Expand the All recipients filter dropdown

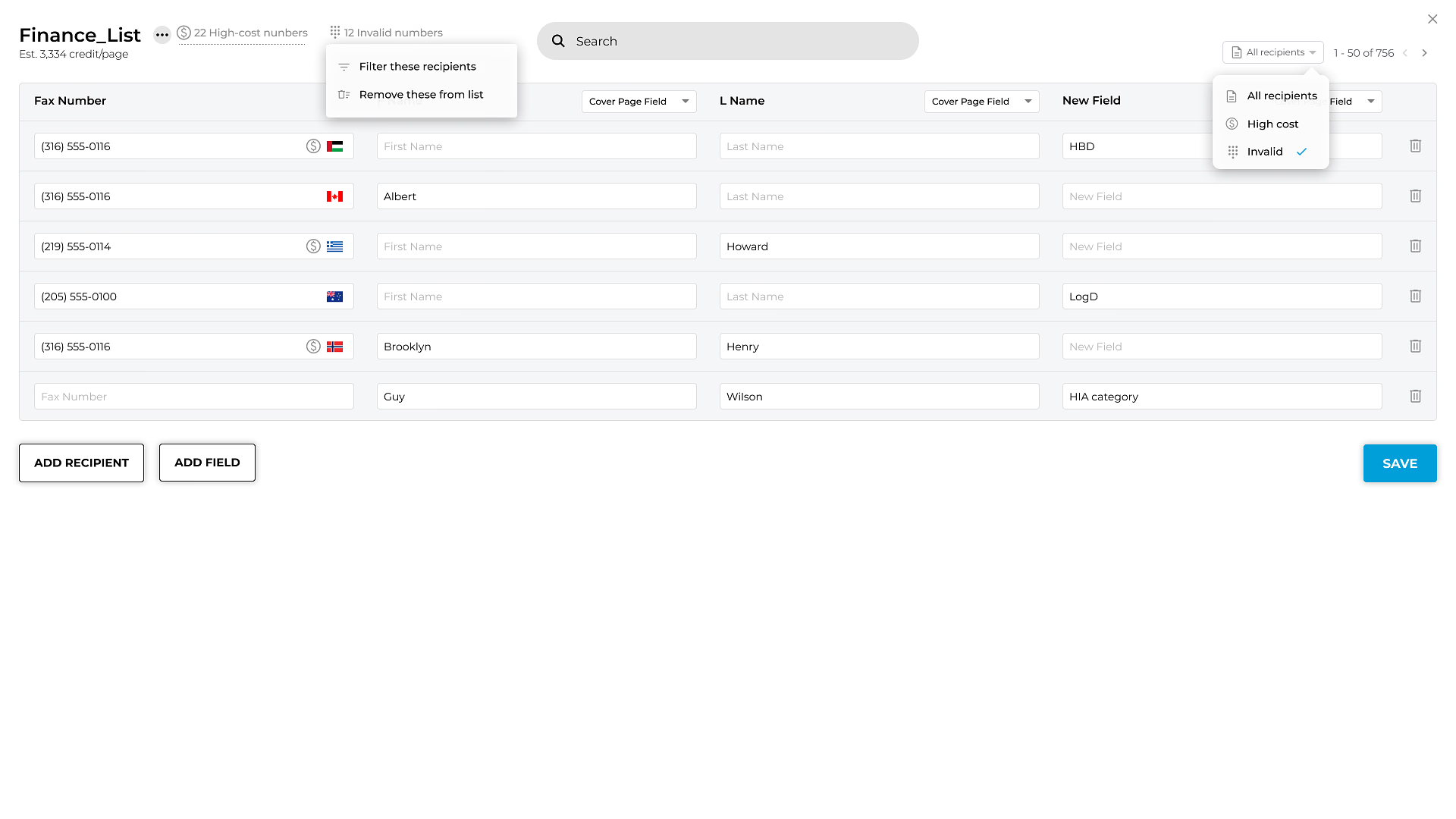tap(1272, 52)
